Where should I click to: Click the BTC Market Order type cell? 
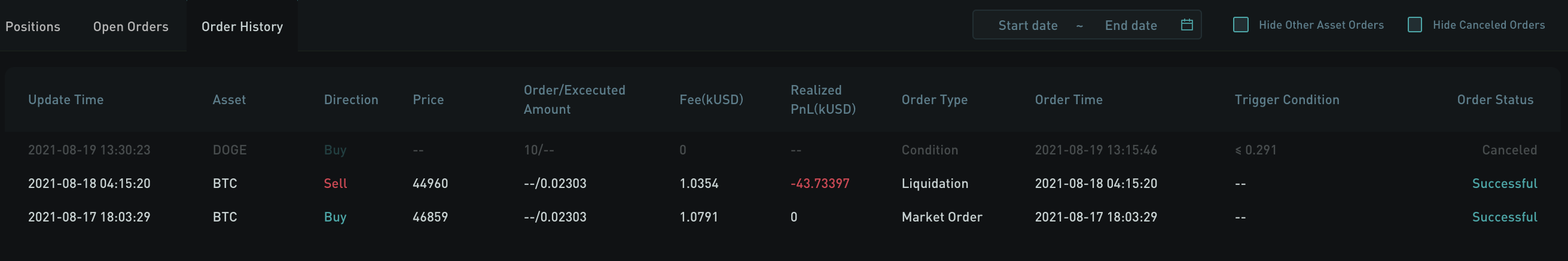coord(941,217)
